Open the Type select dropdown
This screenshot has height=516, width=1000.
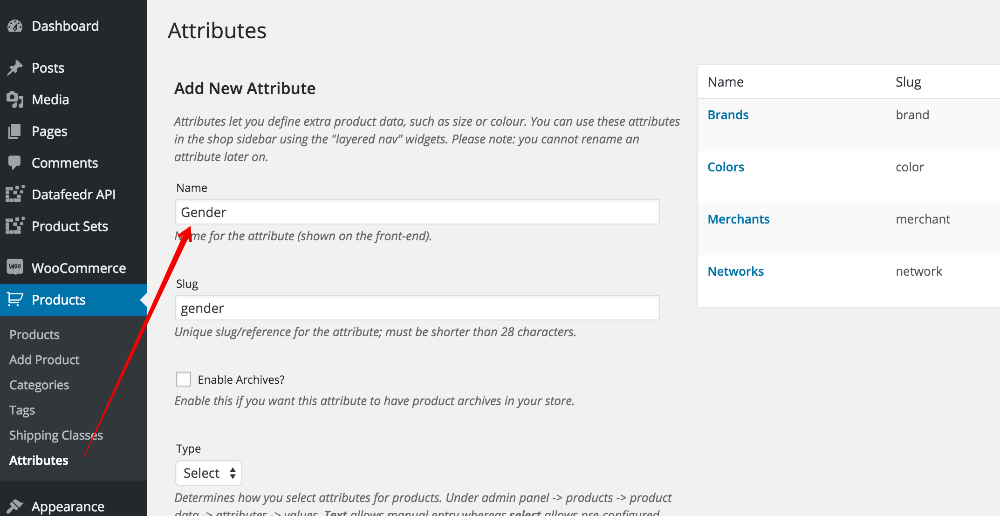[x=209, y=473]
